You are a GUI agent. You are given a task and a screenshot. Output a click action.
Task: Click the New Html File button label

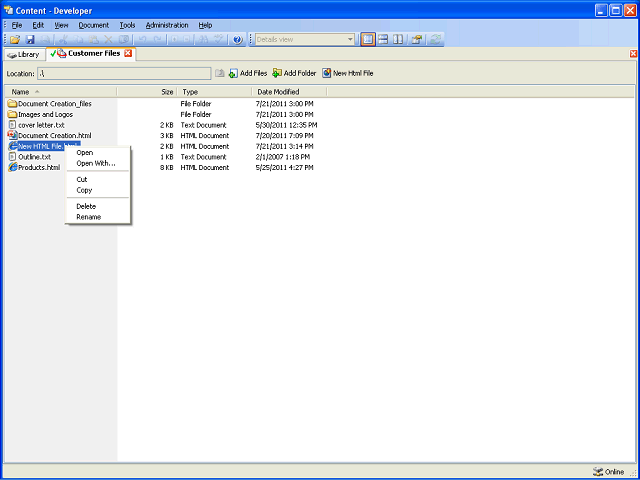pos(353,73)
